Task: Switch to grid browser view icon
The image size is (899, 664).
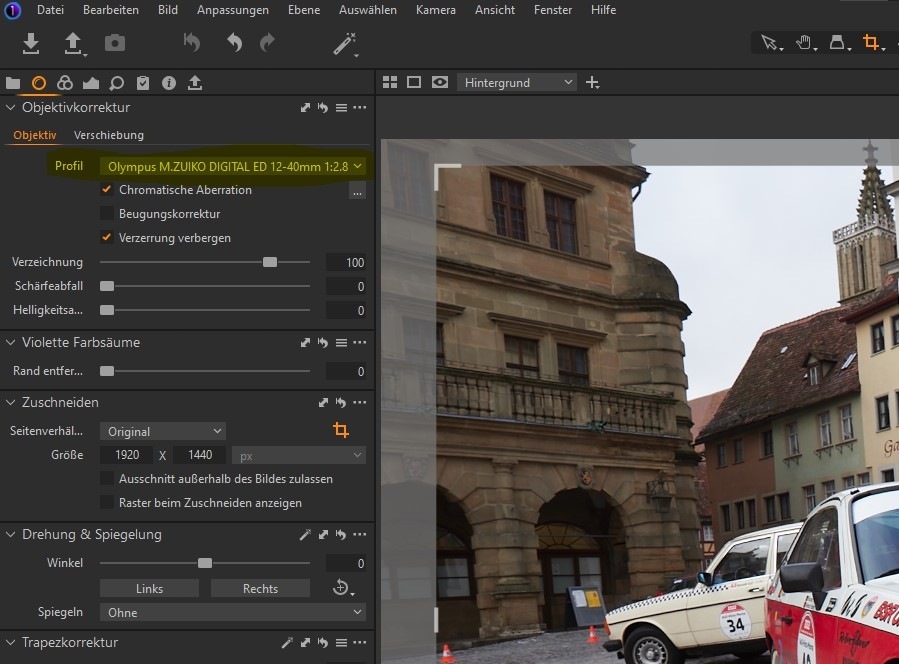Action: coord(390,82)
